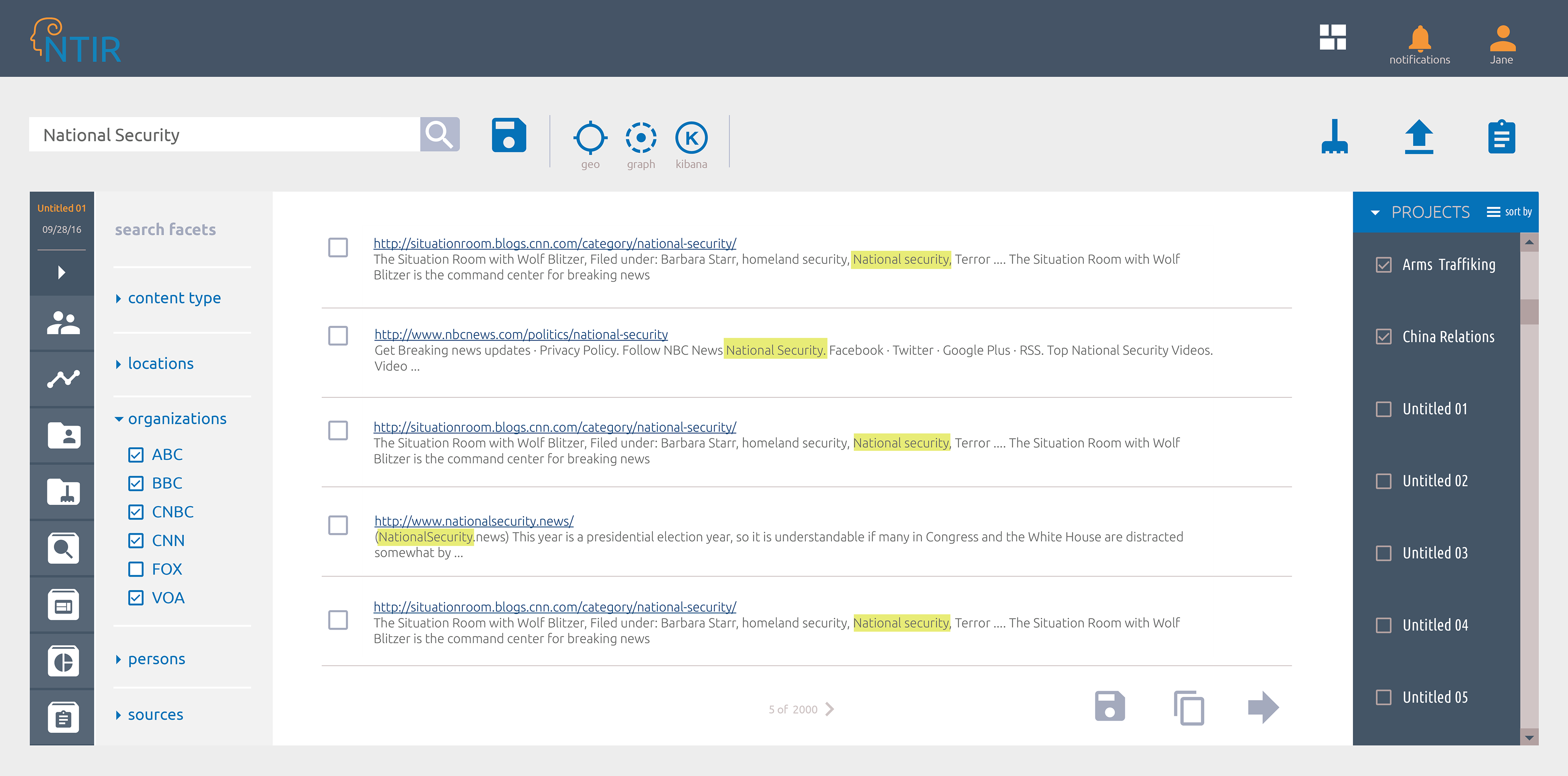Open the nbcnews.com national-security link

tap(521, 334)
